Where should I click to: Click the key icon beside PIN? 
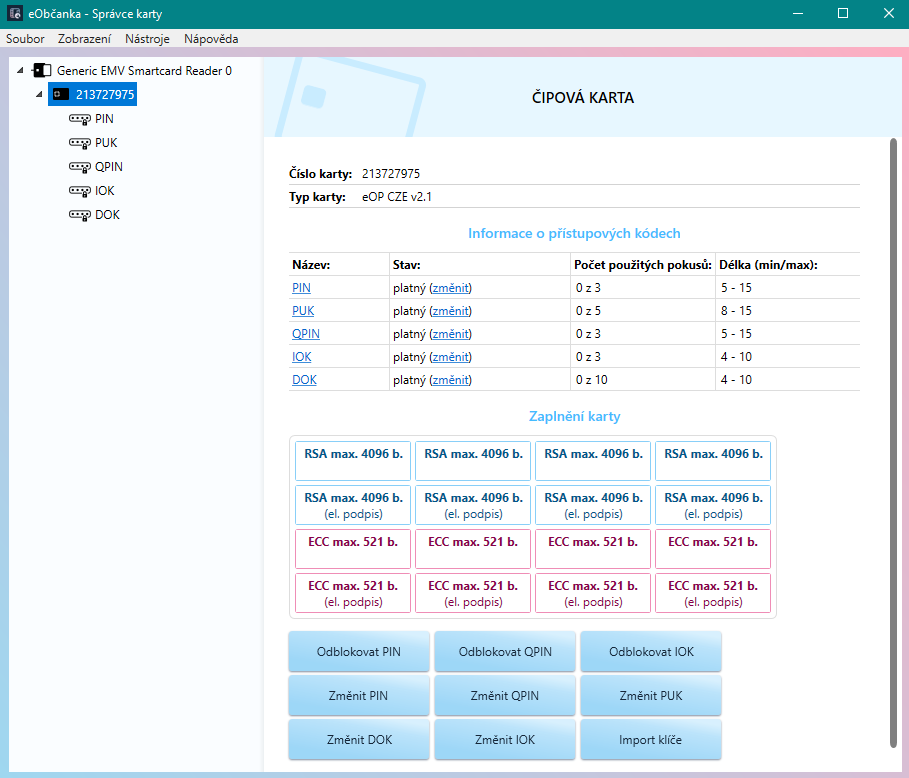79,119
